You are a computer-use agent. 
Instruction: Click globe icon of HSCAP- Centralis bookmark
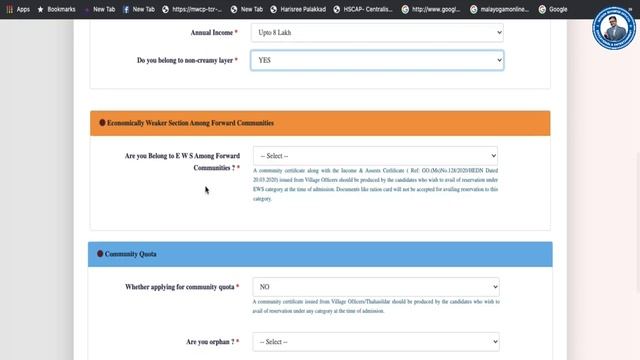point(336,9)
